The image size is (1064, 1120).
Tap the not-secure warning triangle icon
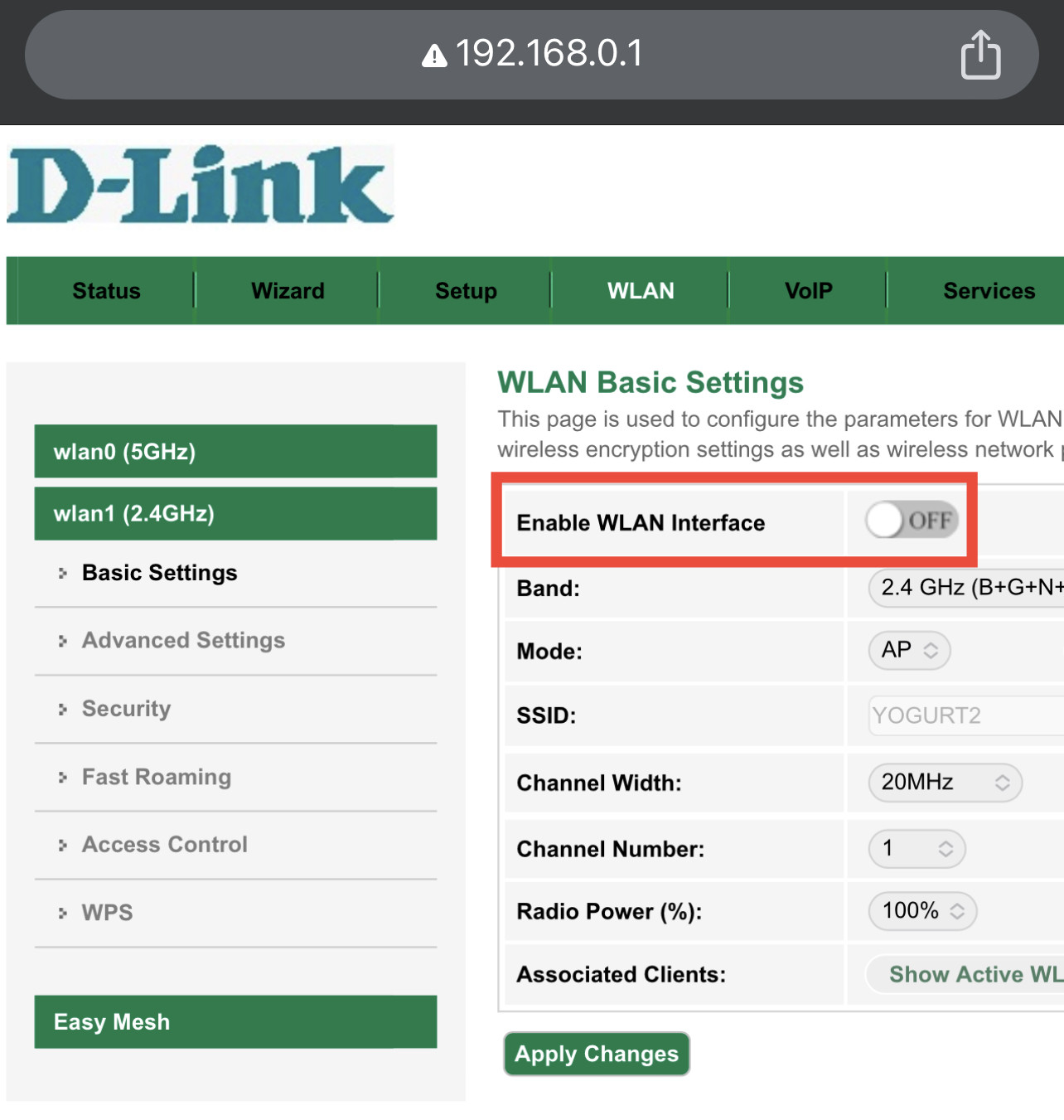coord(434,56)
